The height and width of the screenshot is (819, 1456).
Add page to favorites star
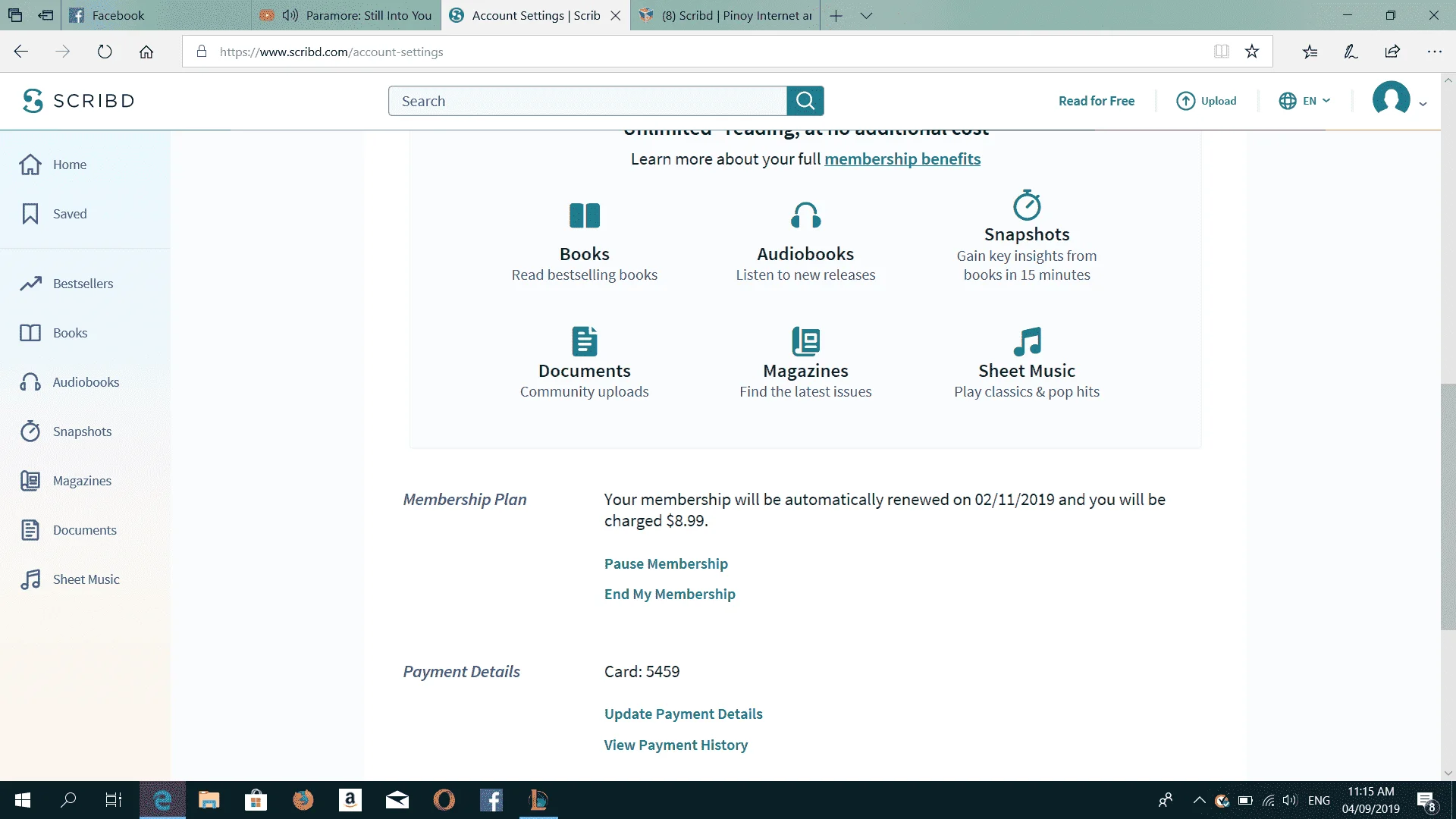click(x=1252, y=52)
